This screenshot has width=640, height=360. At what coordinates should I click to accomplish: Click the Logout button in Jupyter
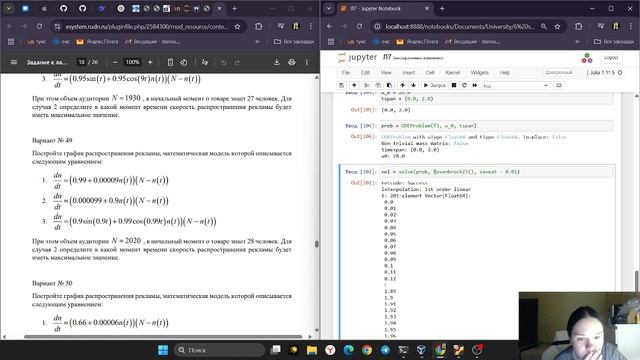tap(611, 58)
